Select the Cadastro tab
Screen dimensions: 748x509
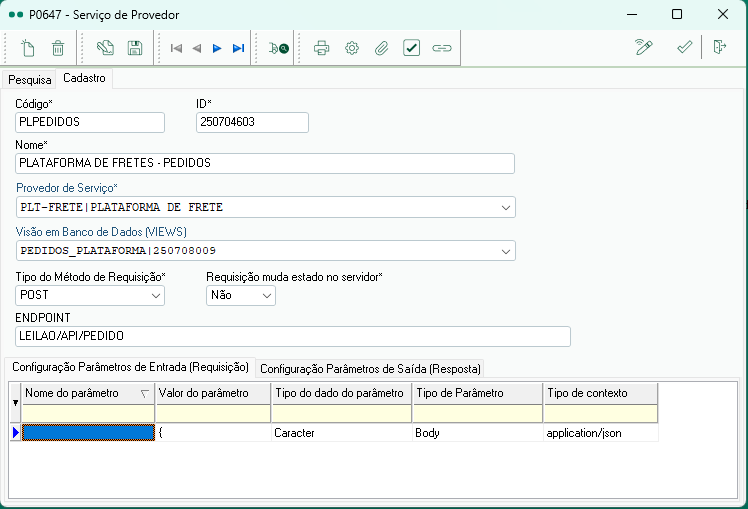pyautogui.click(x=84, y=78)
